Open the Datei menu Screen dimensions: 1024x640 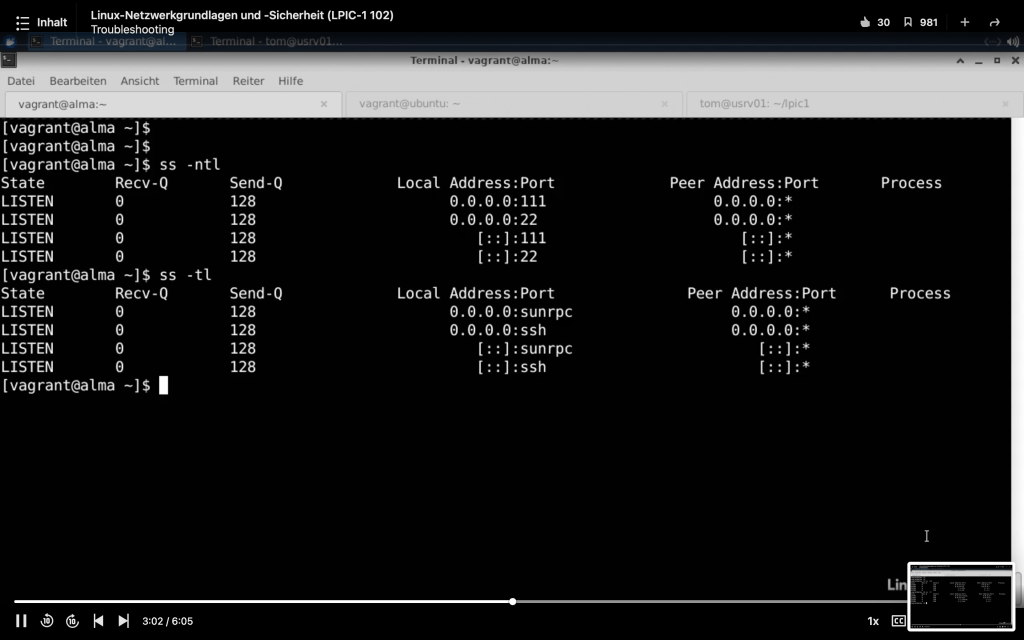[21, 81]
